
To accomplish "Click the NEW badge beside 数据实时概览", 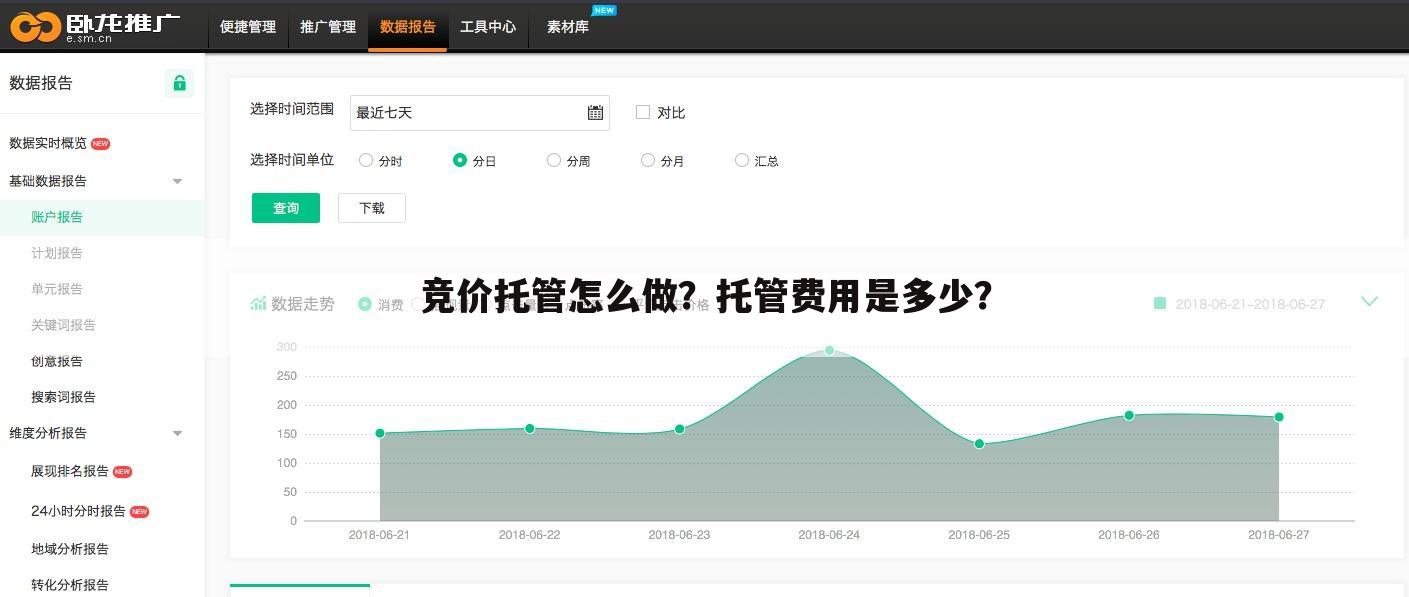I will pos(100,143).
